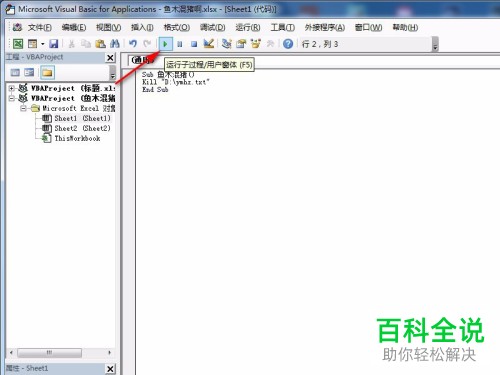500x375 pixels.
Task: Close the 属性 - Sheet1 properties panel
Action: [x=110, y=369]
